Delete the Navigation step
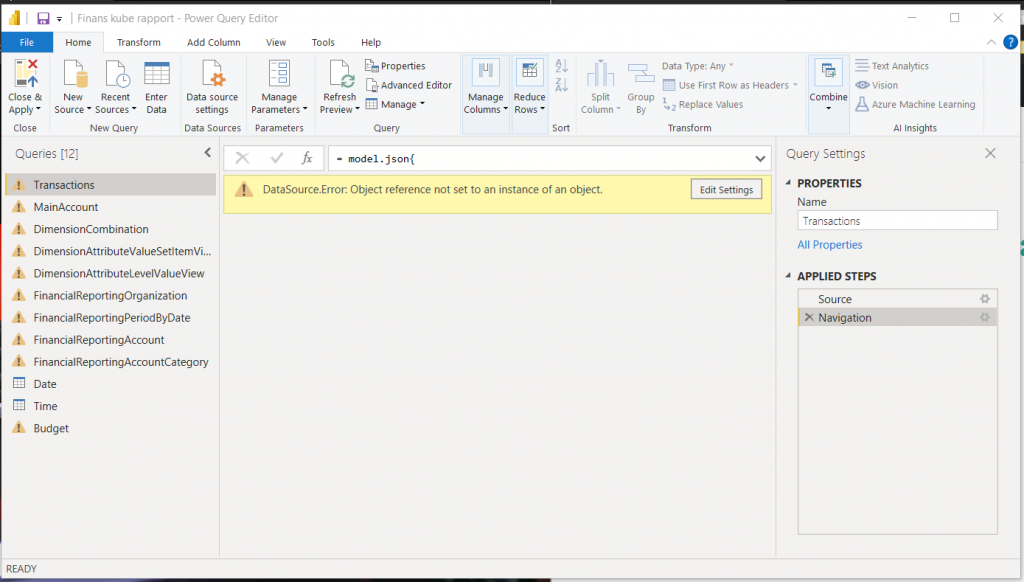Viewport: 1024px width, 582px height. [x=809, y=317]
